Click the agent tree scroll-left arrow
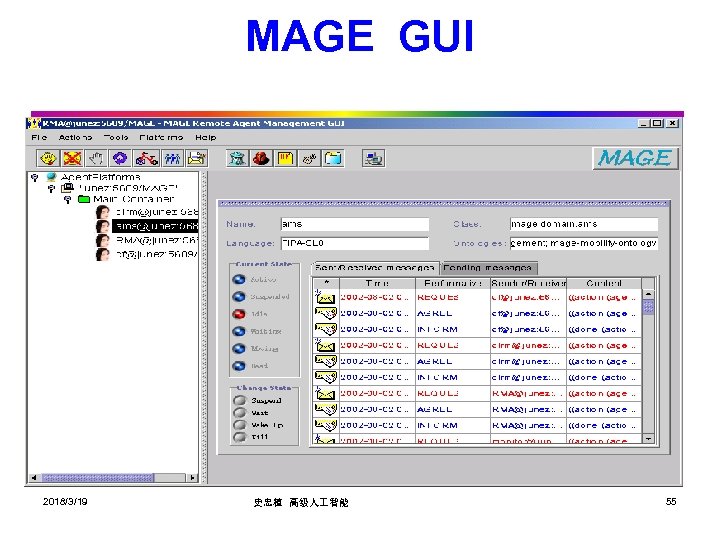The height and width of the screenshot is (540, 720). pos(34,478)
